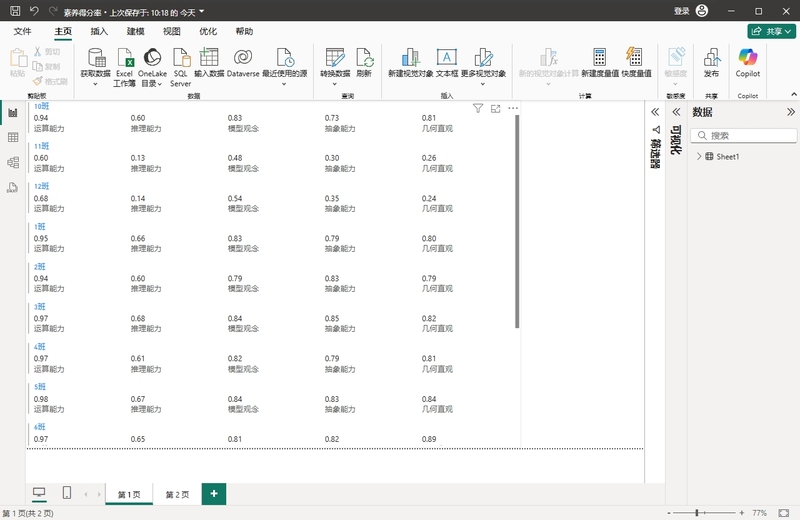Undo the last action
This screenshot has width=800, height=520.
coord(34,11)
